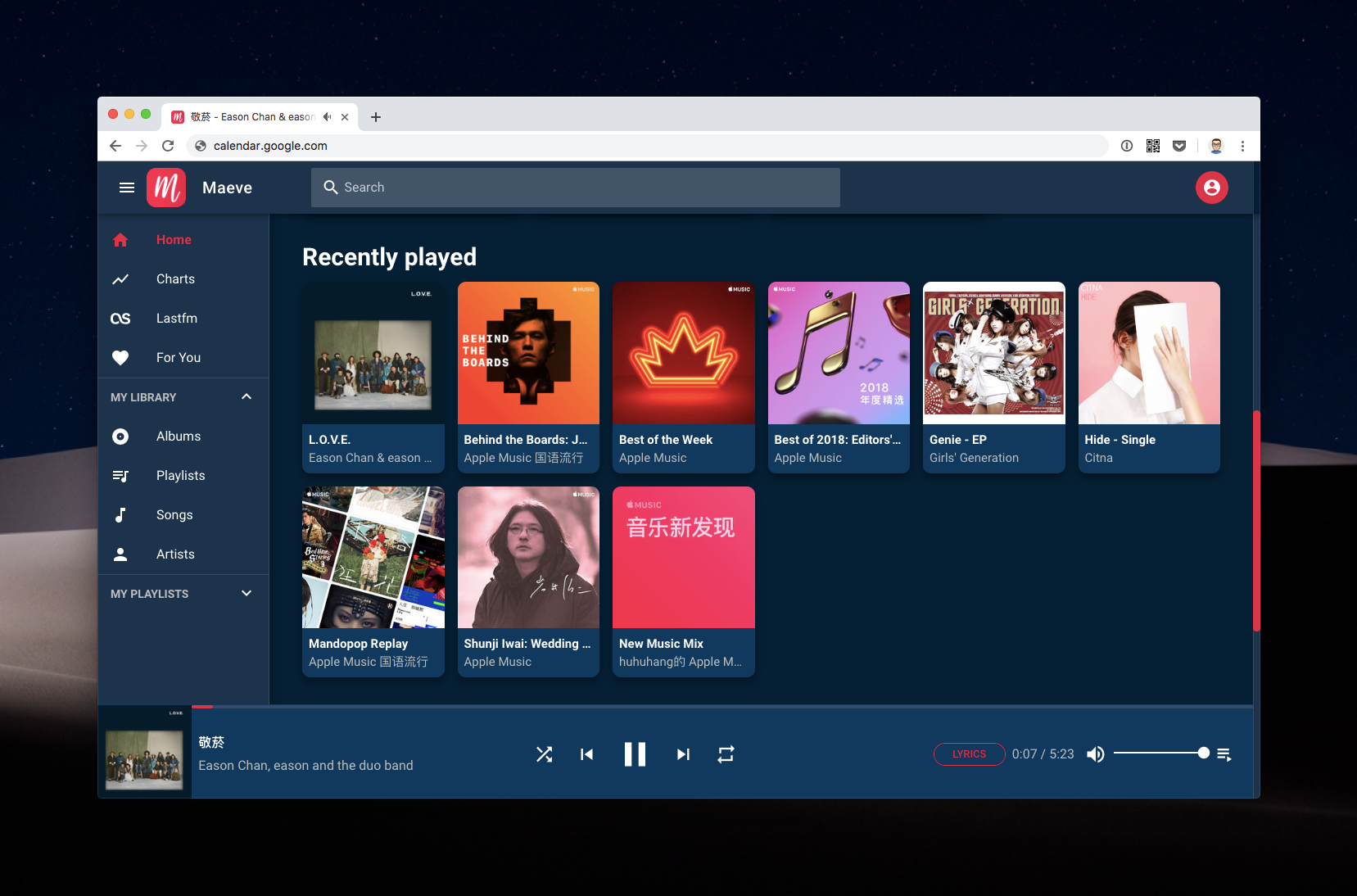Enable repeat mode
The width and height of the screenshot is (1357, 896).
pyautogui.click(x=726, y=753)
